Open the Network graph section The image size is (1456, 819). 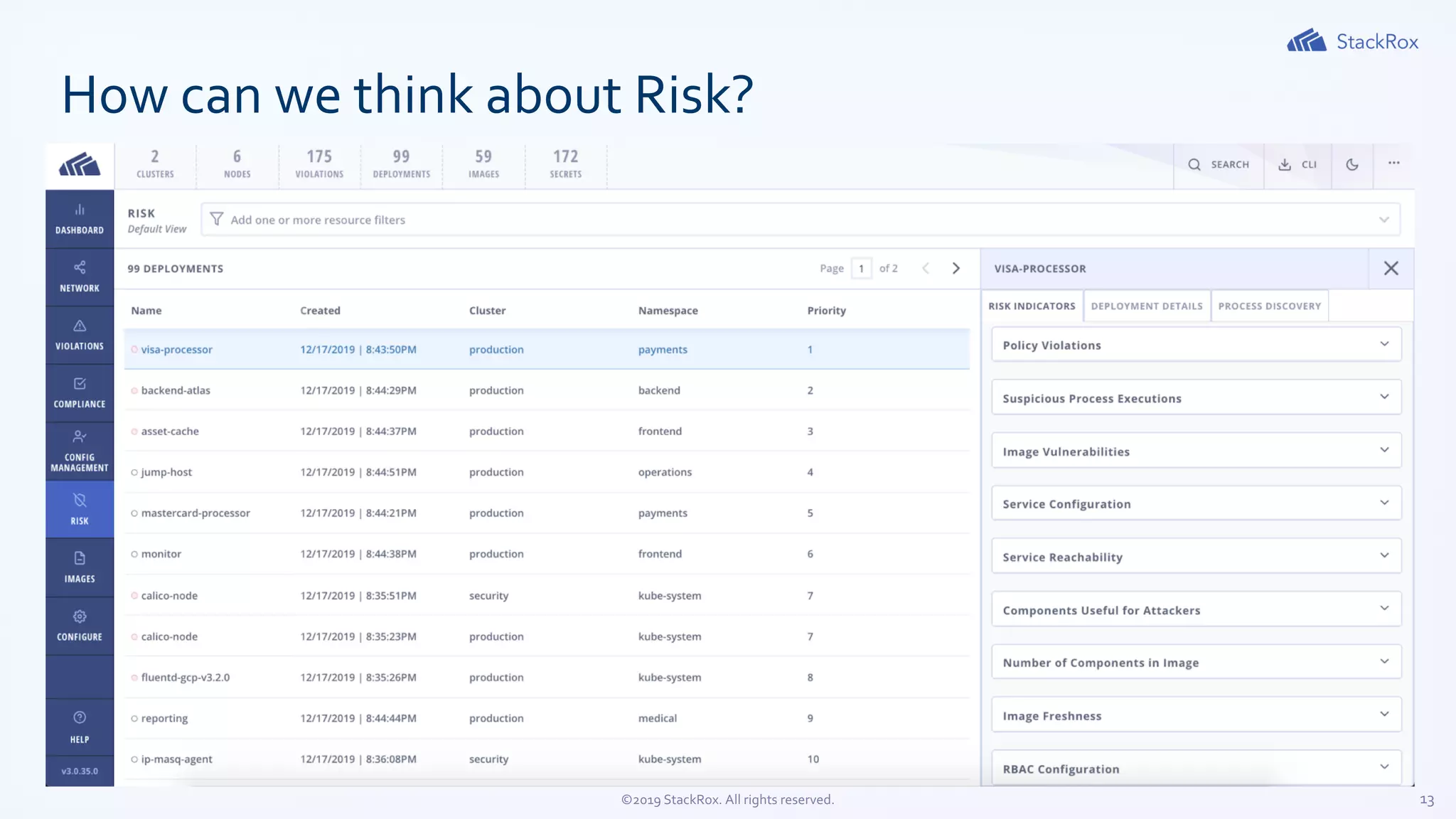coord(80,277)
